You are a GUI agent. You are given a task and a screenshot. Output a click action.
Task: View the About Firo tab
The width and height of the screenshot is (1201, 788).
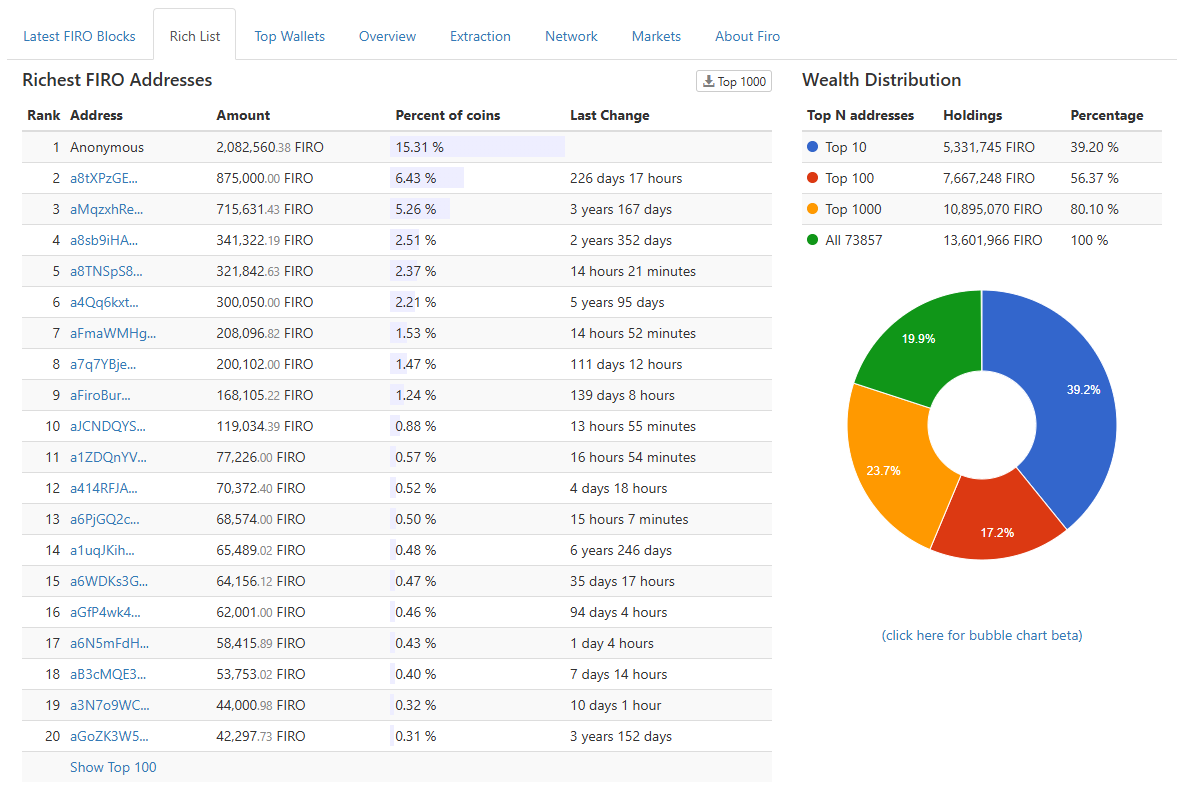pyautogui.click(x=747, y=36)
